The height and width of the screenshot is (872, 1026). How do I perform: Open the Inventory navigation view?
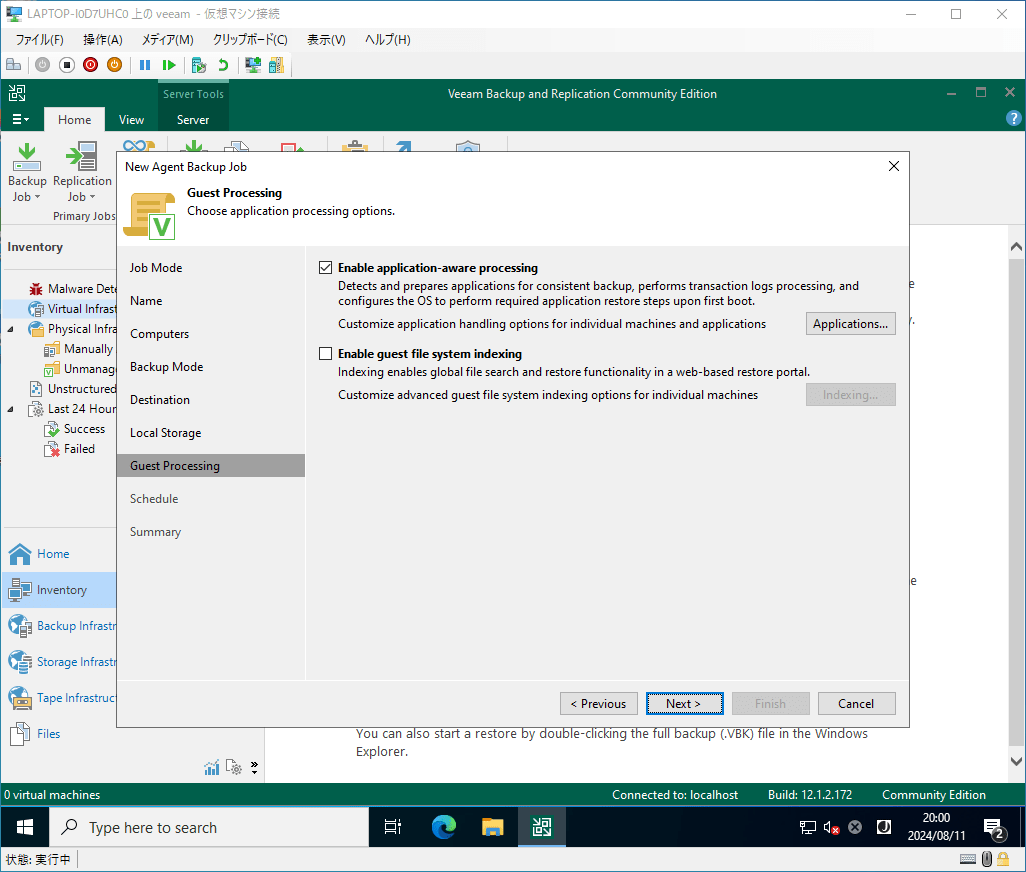(59, 590)
